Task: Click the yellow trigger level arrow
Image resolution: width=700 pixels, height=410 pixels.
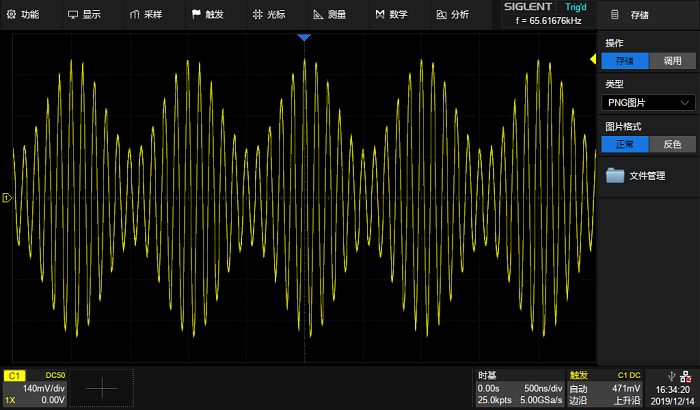Action: click(x=593, y=59)
